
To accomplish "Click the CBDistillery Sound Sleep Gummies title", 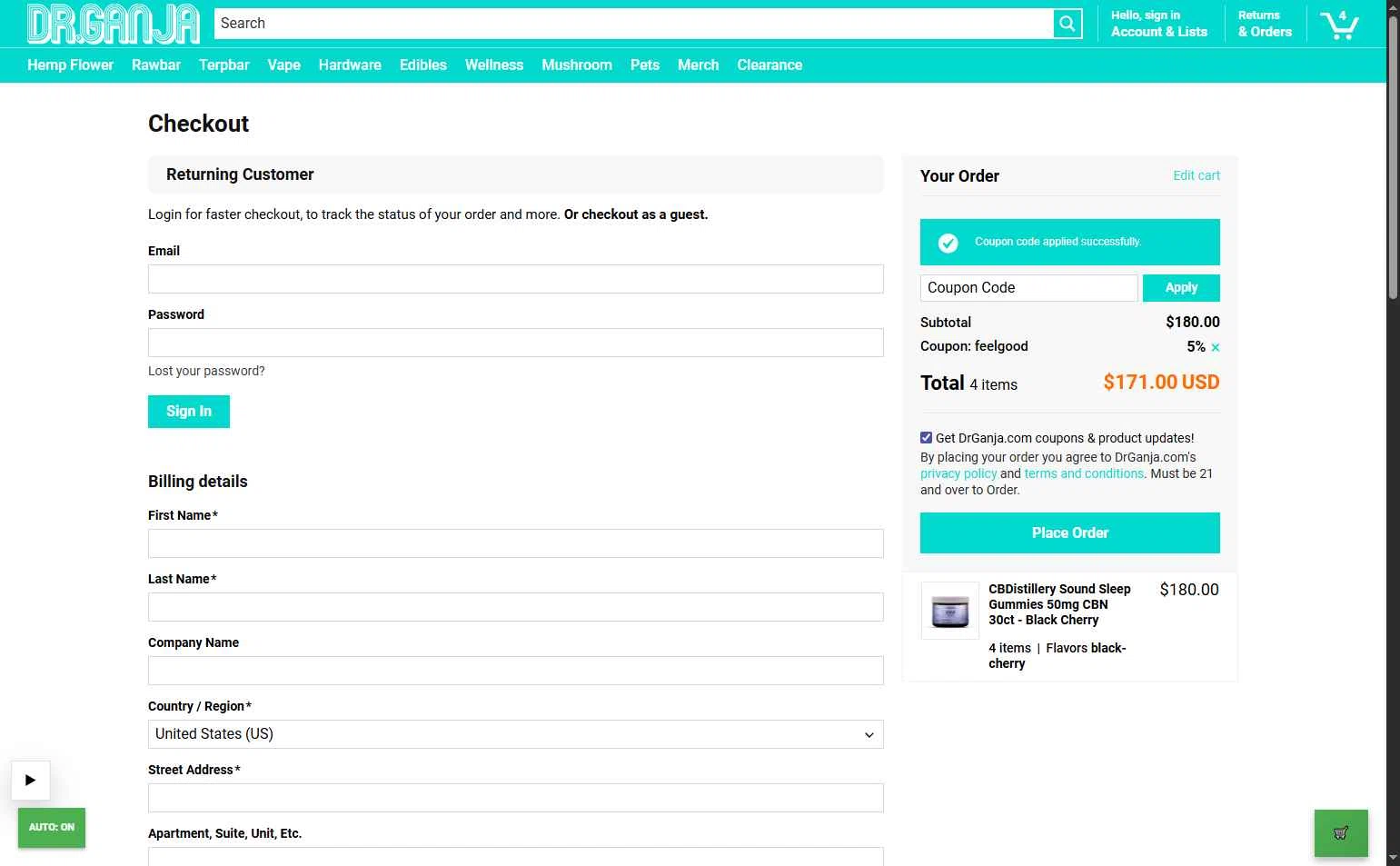I will 1059,604.
